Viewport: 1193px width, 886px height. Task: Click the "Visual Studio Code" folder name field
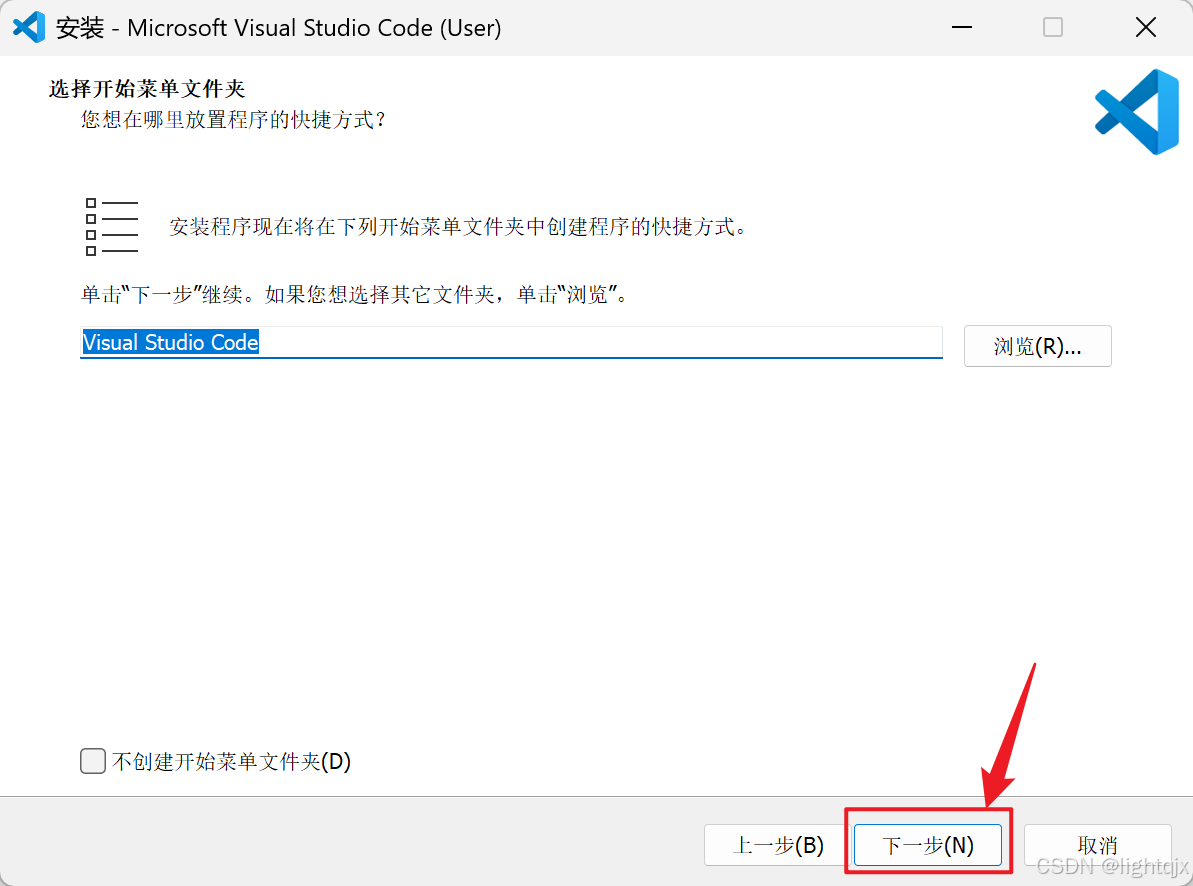coord(511,343)
